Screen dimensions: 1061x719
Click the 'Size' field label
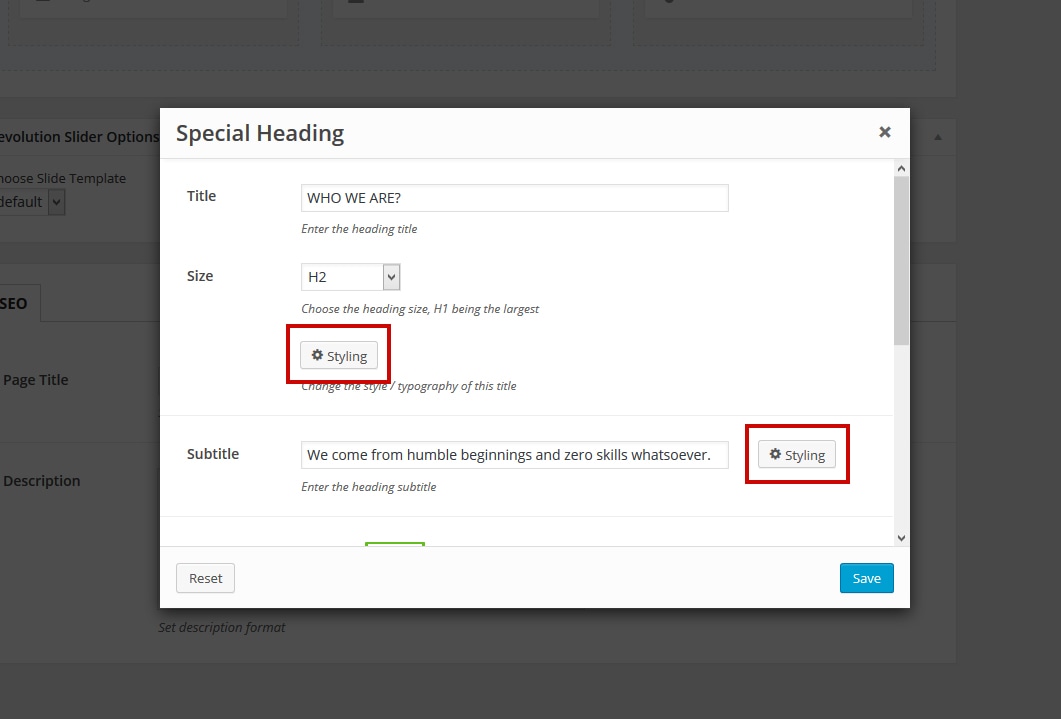pos(200,276)
